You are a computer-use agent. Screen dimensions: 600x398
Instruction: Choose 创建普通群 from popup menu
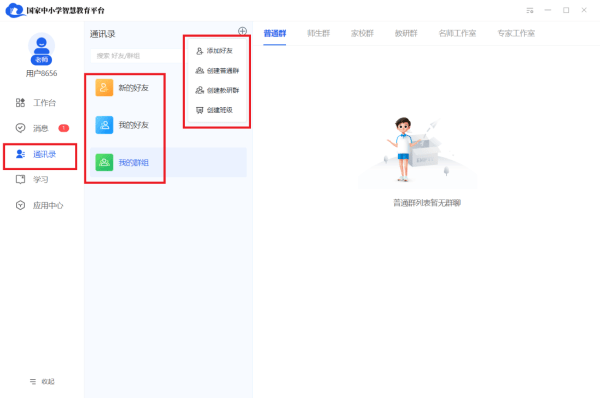pos(217,70)
